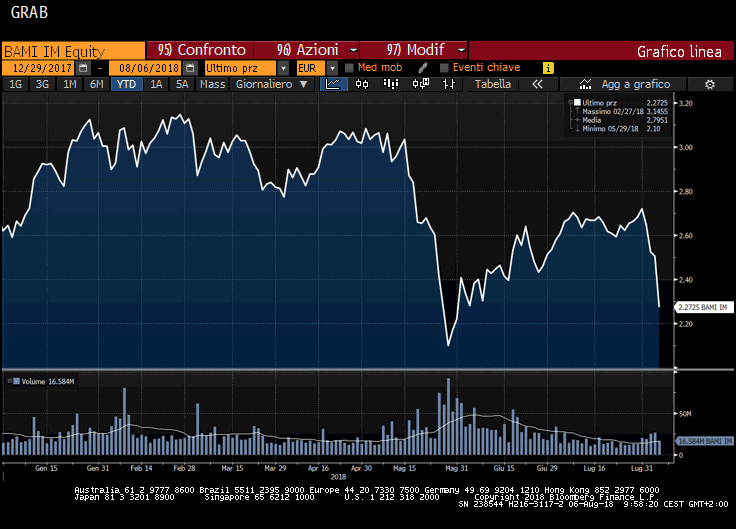Collapse panel with double chevron icon
Screen dimensions: 736x529
[537, 84]
